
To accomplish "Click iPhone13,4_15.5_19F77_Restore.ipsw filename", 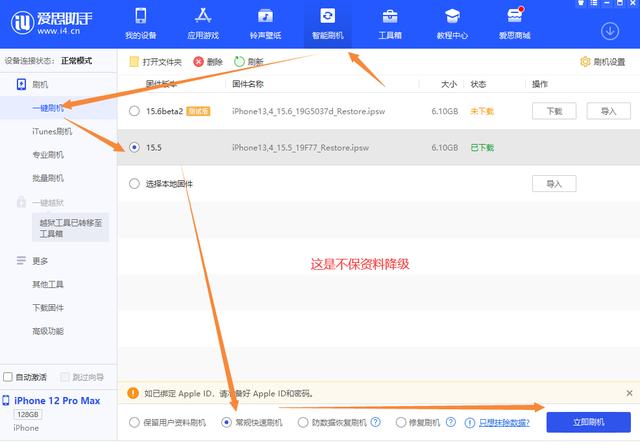I will click(x=300, y=147).
